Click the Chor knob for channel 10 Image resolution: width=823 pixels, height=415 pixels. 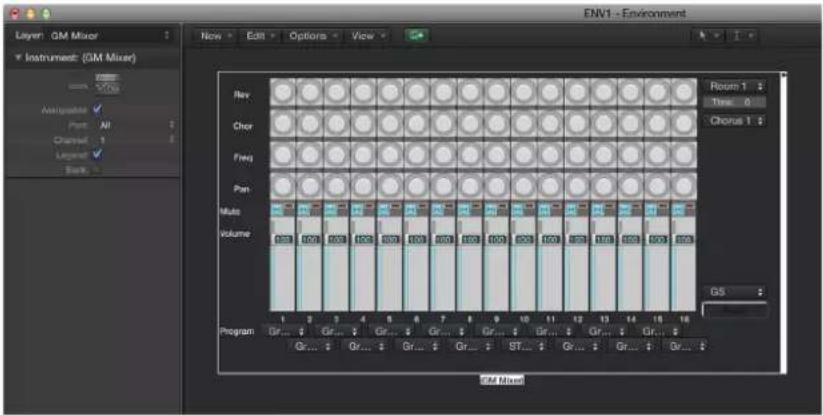tap(523, 124)
